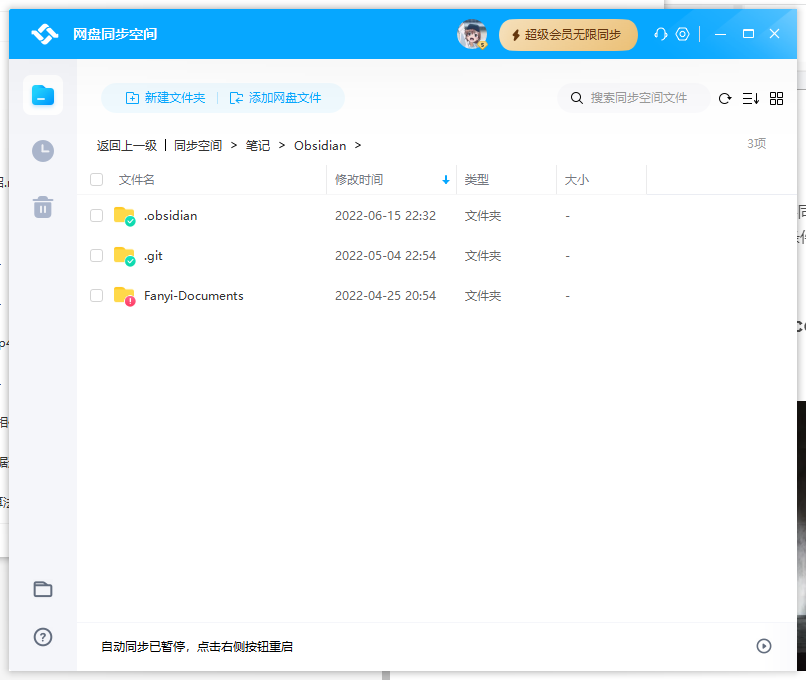Click the .obsidian folder name
Viewport: 806px width, 680px height.
point(170,215)
